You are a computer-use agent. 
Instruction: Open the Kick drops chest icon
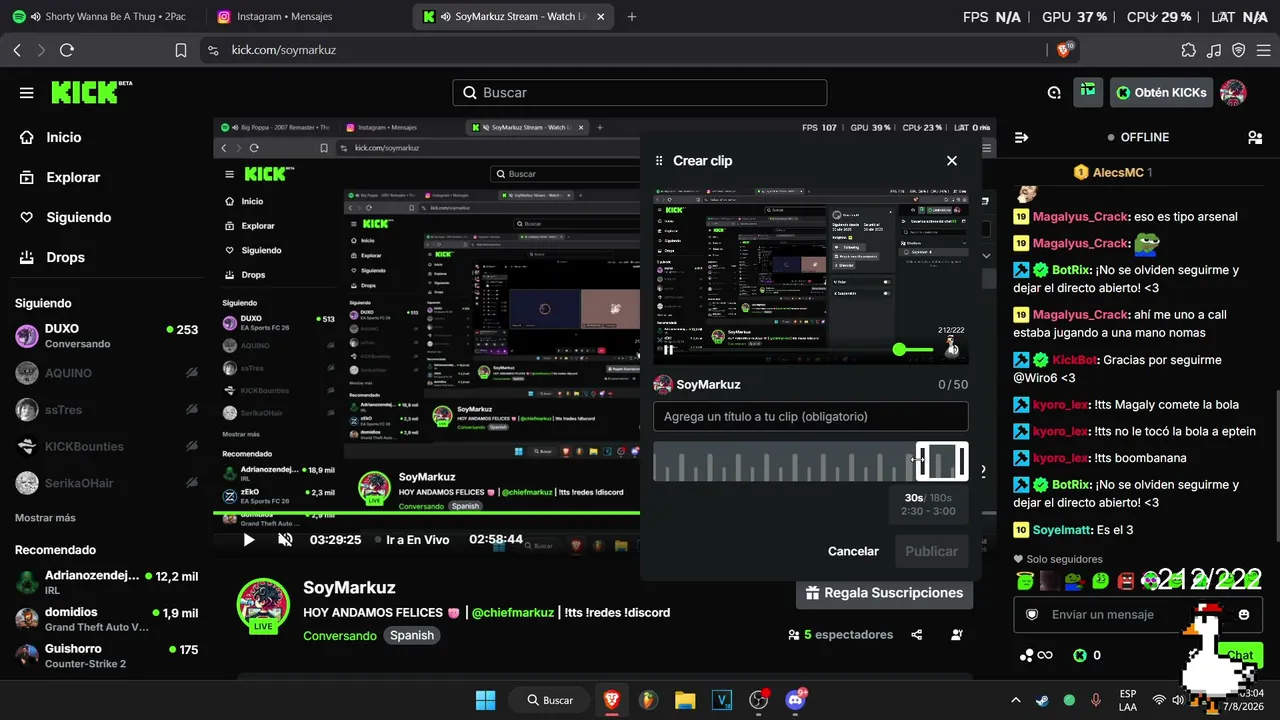[x=1088, y=92]
